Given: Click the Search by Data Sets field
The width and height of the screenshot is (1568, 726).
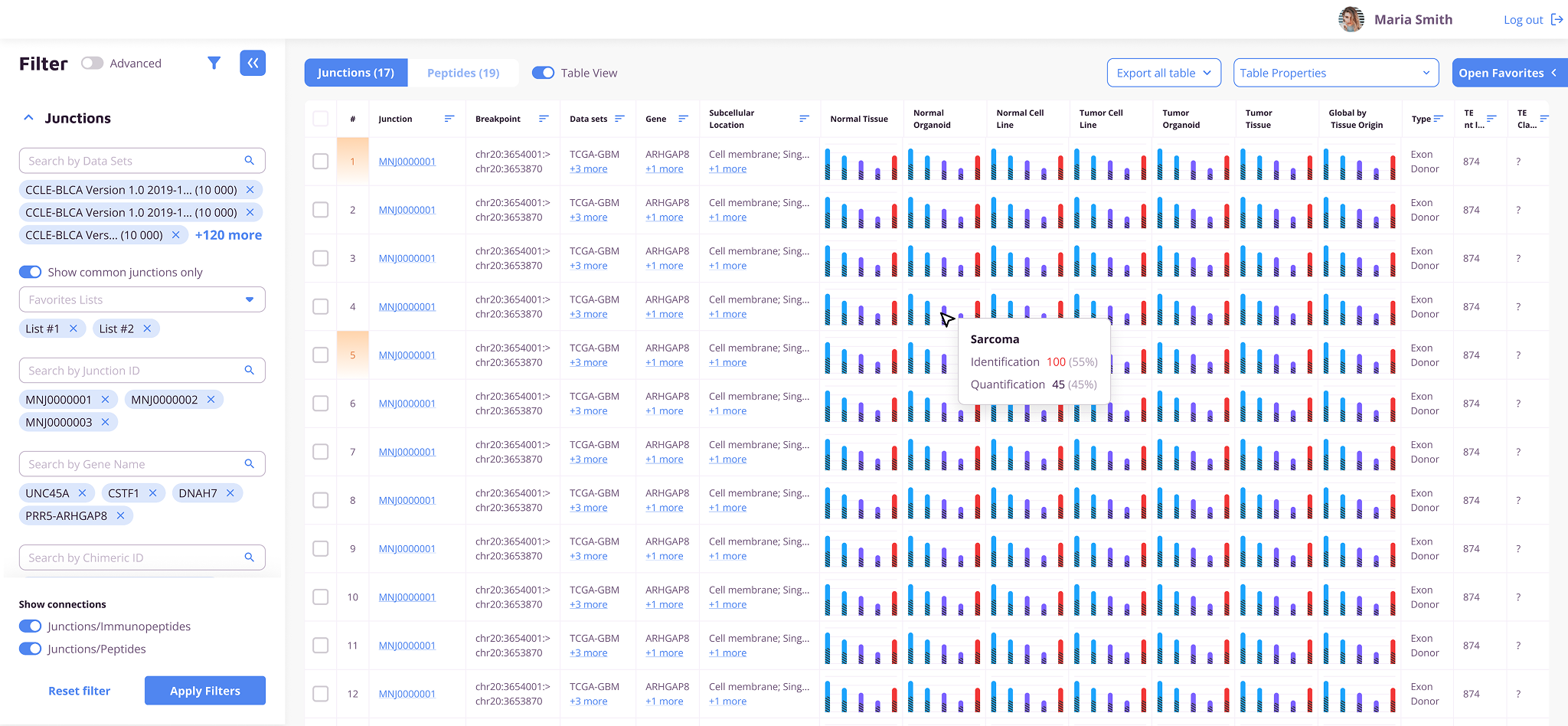Looking at the screenshot, I should [142, 161].
